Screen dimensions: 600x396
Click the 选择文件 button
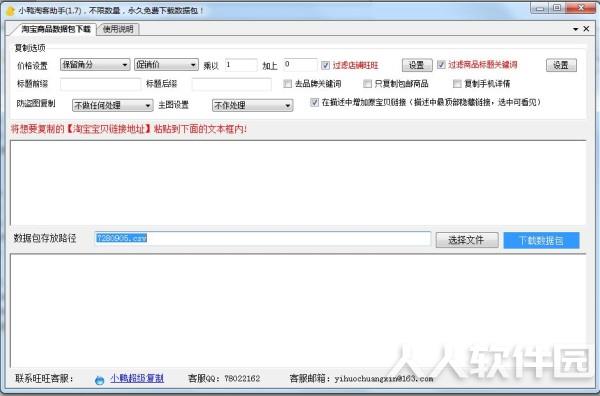coord(467,240)
